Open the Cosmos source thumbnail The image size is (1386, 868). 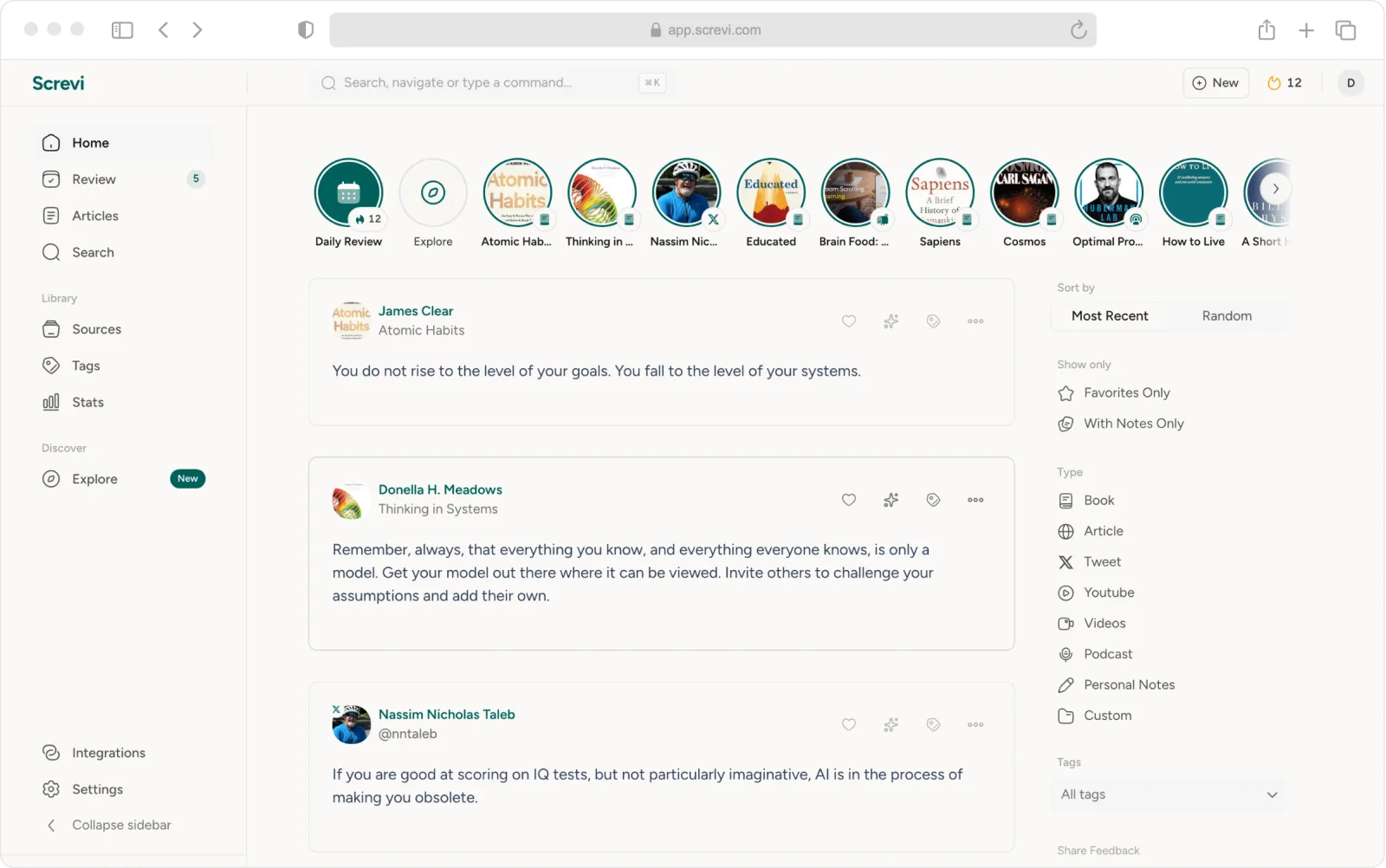pos(1025,192)
